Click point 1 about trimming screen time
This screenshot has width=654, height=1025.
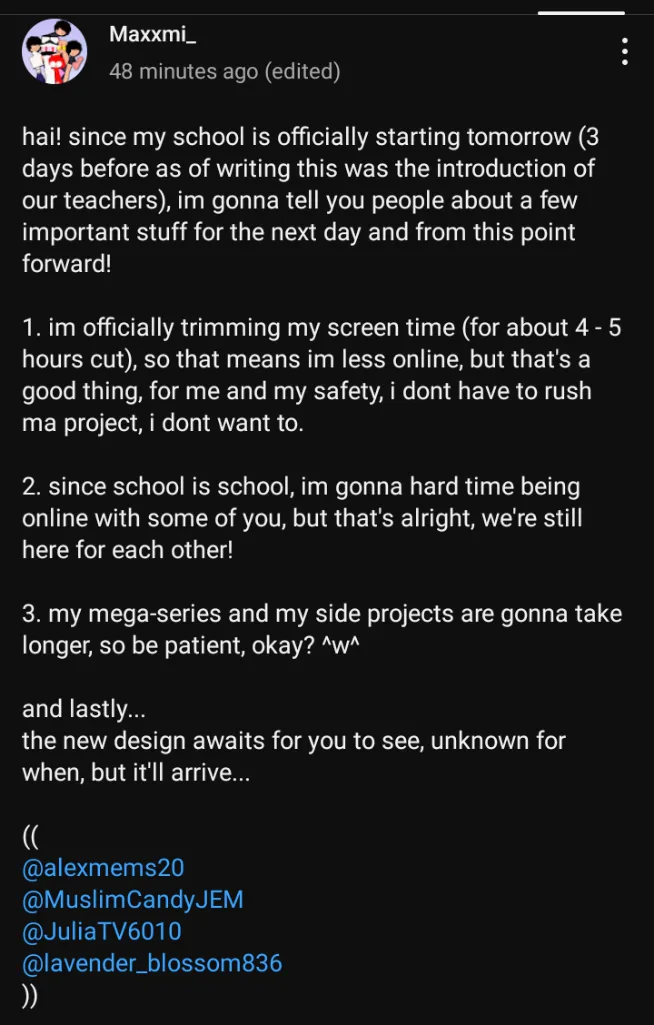[321, 375]
